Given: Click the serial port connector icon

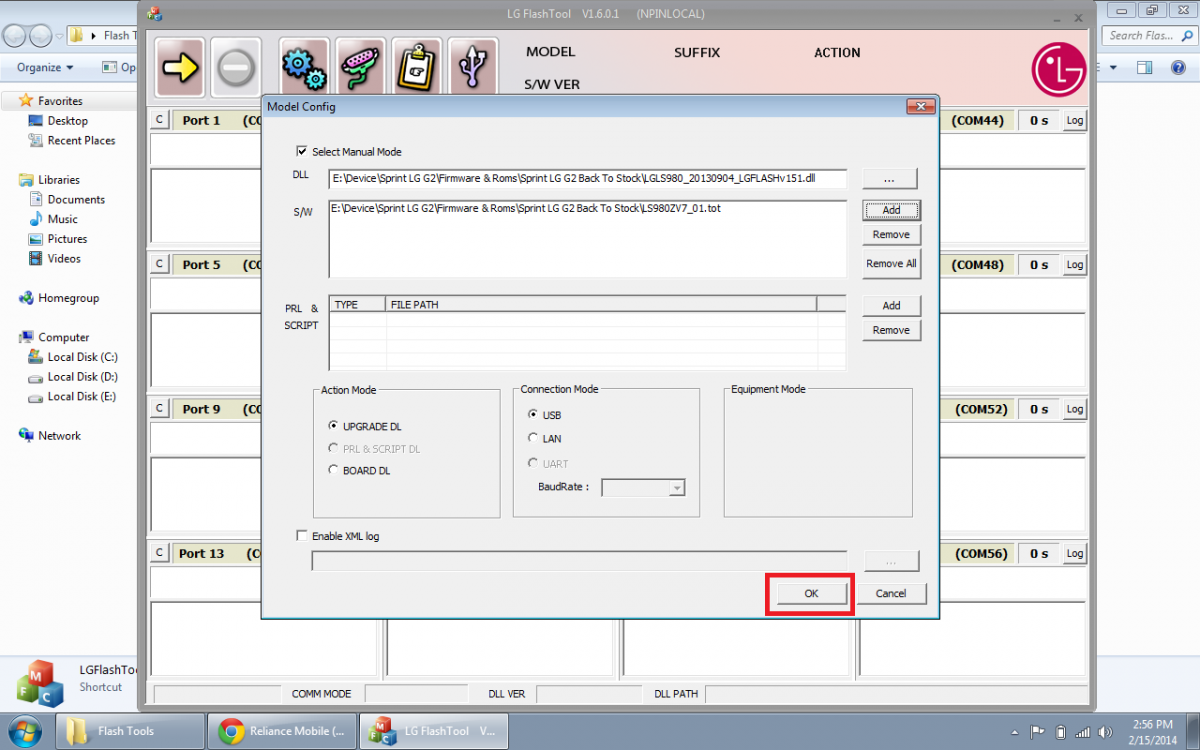Looking at the screenshot, I should click(x=360, y=68).
